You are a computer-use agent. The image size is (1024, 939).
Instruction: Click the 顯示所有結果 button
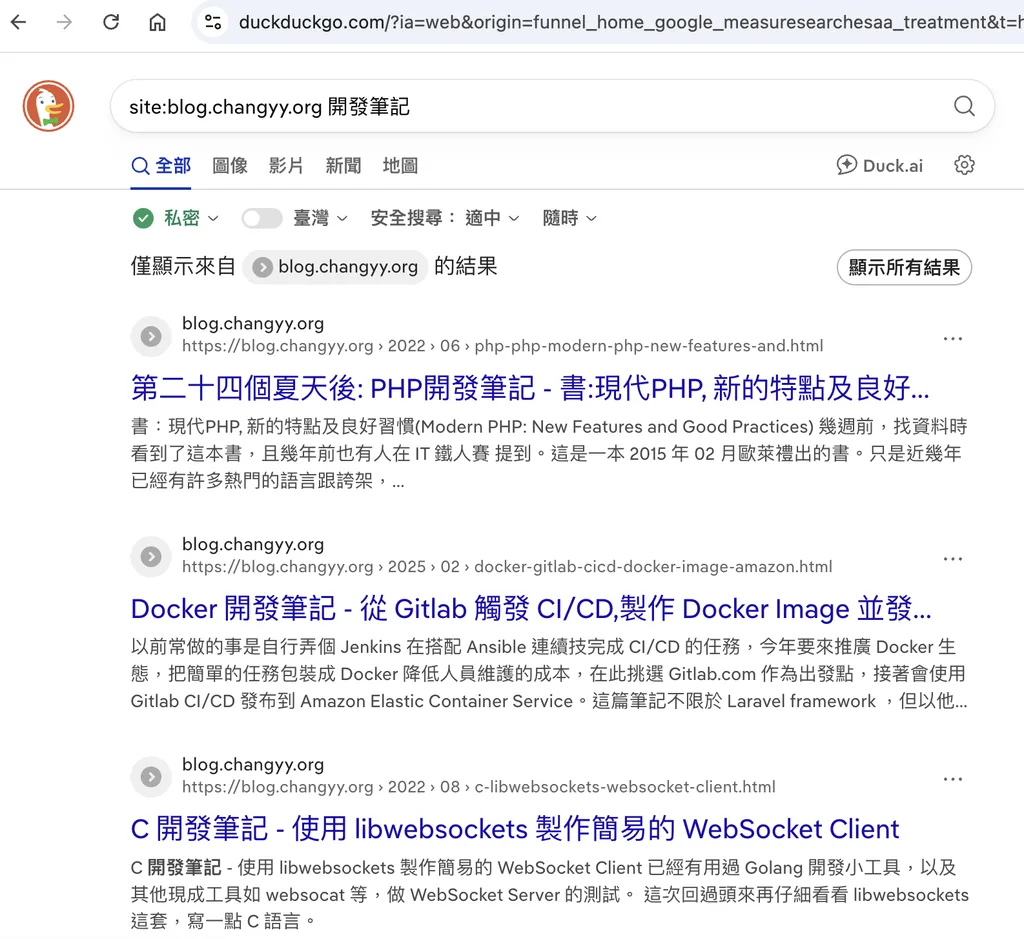pyautogui.click(x=904, y=267)
